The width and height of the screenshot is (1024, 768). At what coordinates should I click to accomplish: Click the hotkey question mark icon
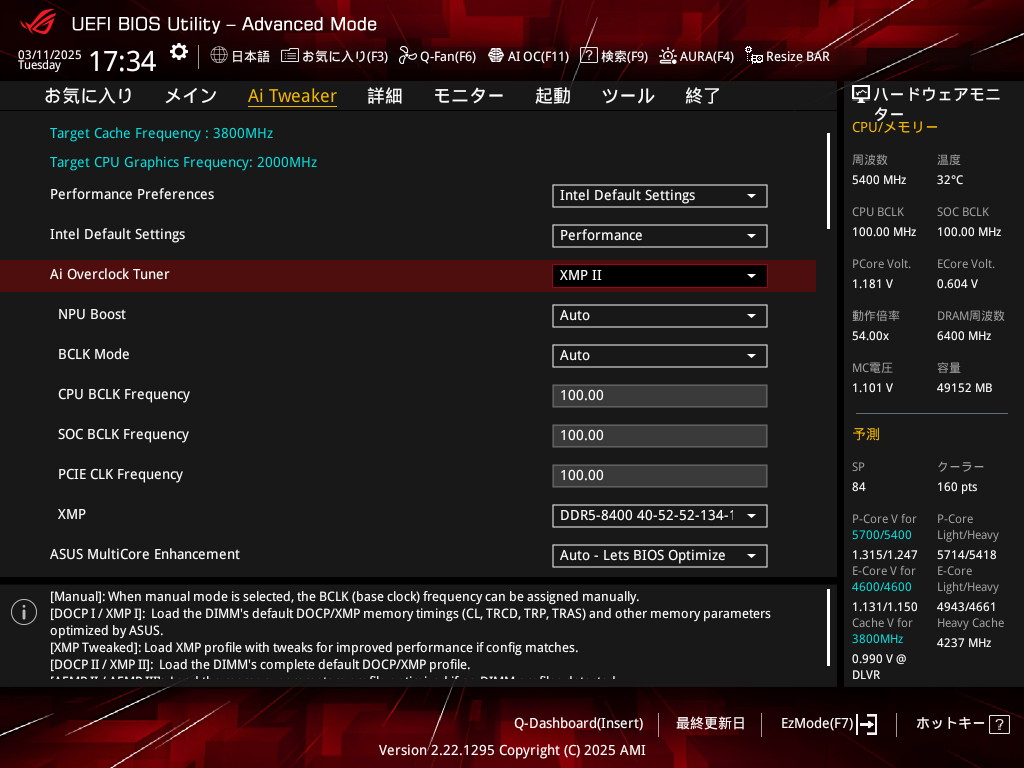[999, 724]
